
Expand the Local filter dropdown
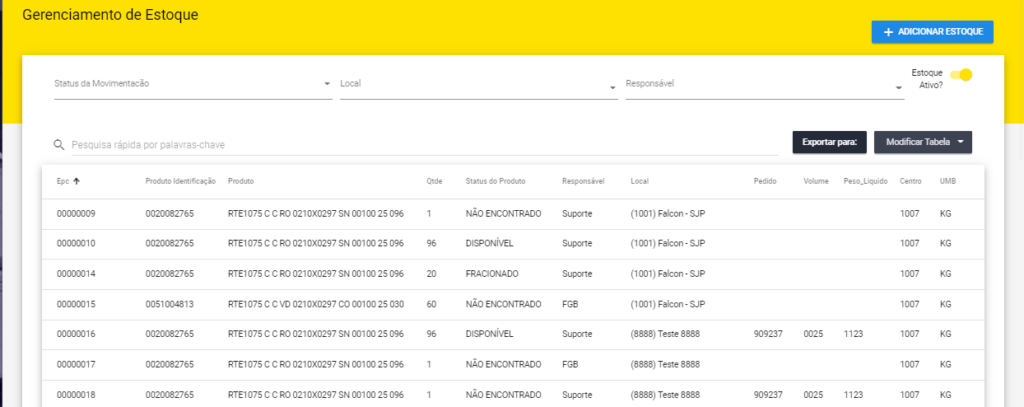click(477, 84)
